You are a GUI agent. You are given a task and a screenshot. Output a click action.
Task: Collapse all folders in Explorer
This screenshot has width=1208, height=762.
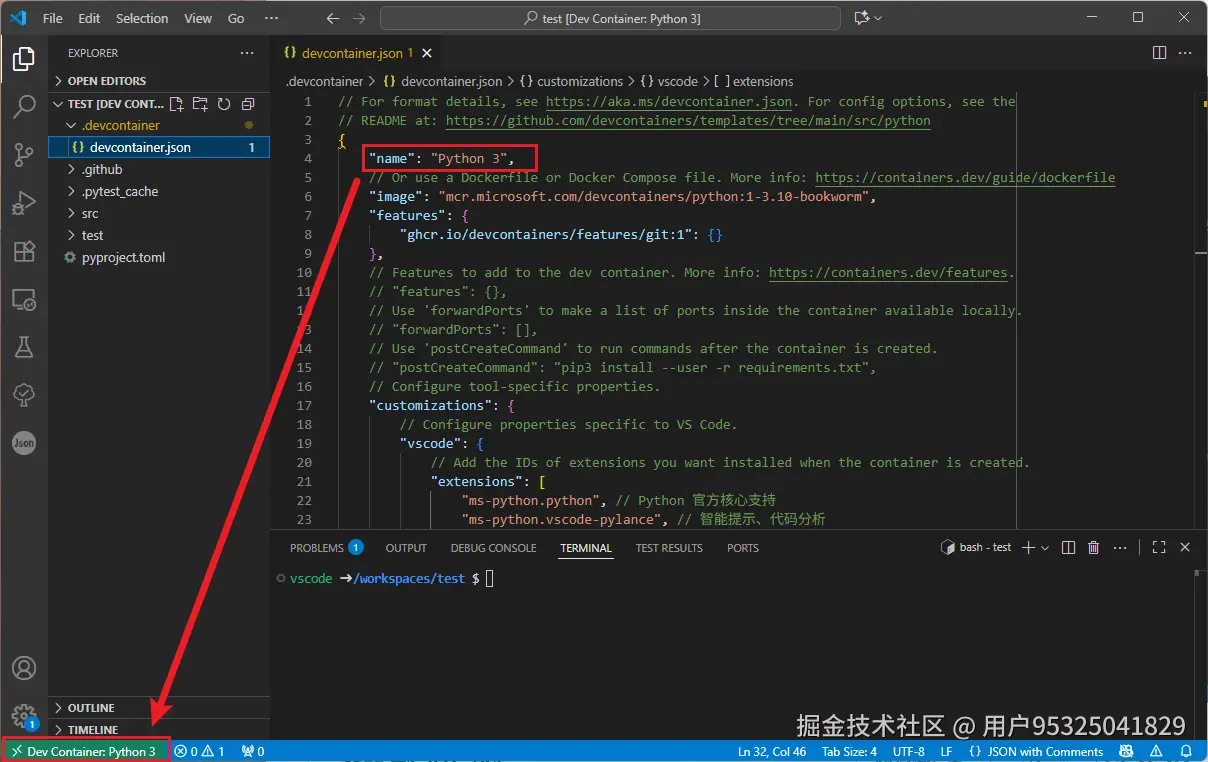[x=248, y=104]
